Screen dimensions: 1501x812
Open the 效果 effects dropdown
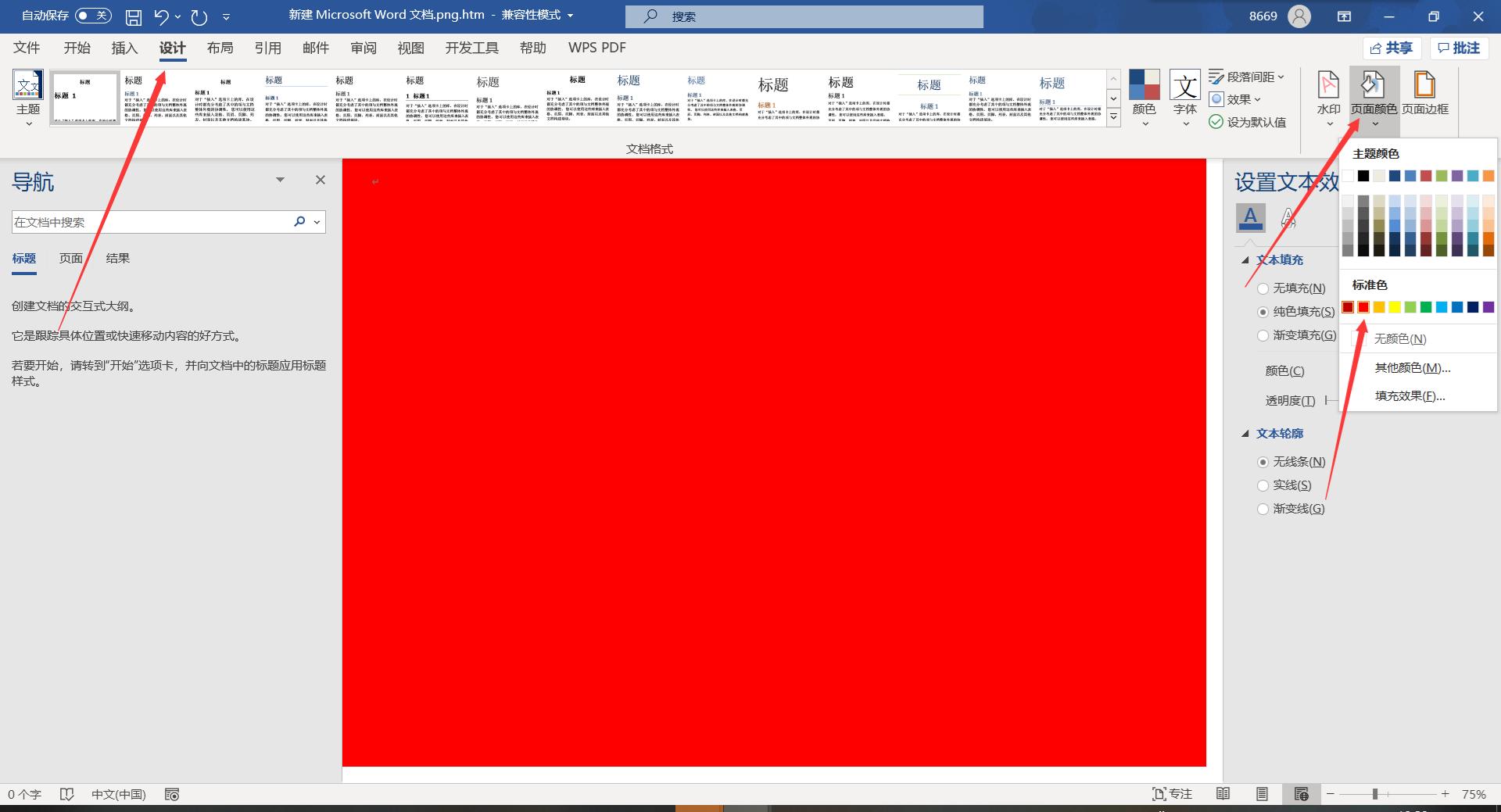pos(1235,99)
